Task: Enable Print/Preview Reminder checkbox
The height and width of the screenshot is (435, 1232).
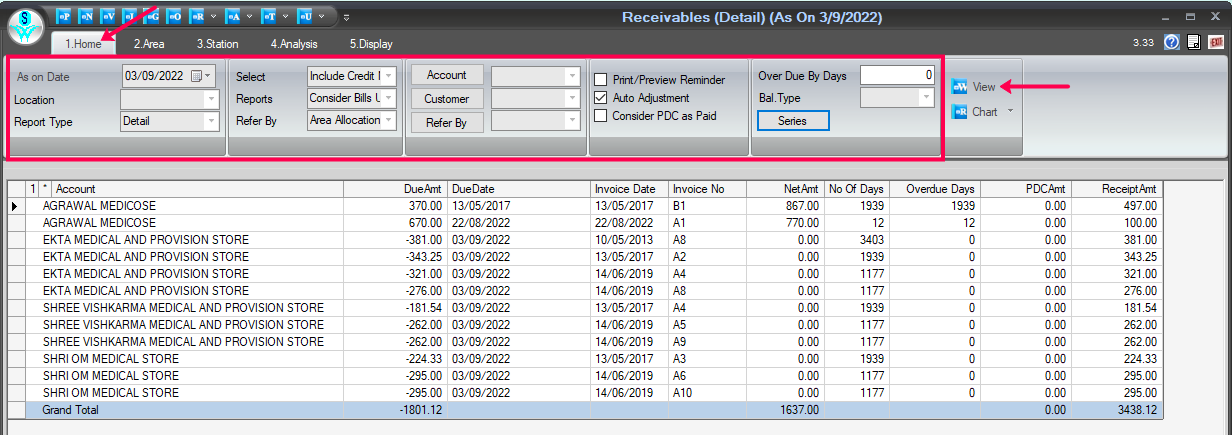Action: [x=601, y=80]
